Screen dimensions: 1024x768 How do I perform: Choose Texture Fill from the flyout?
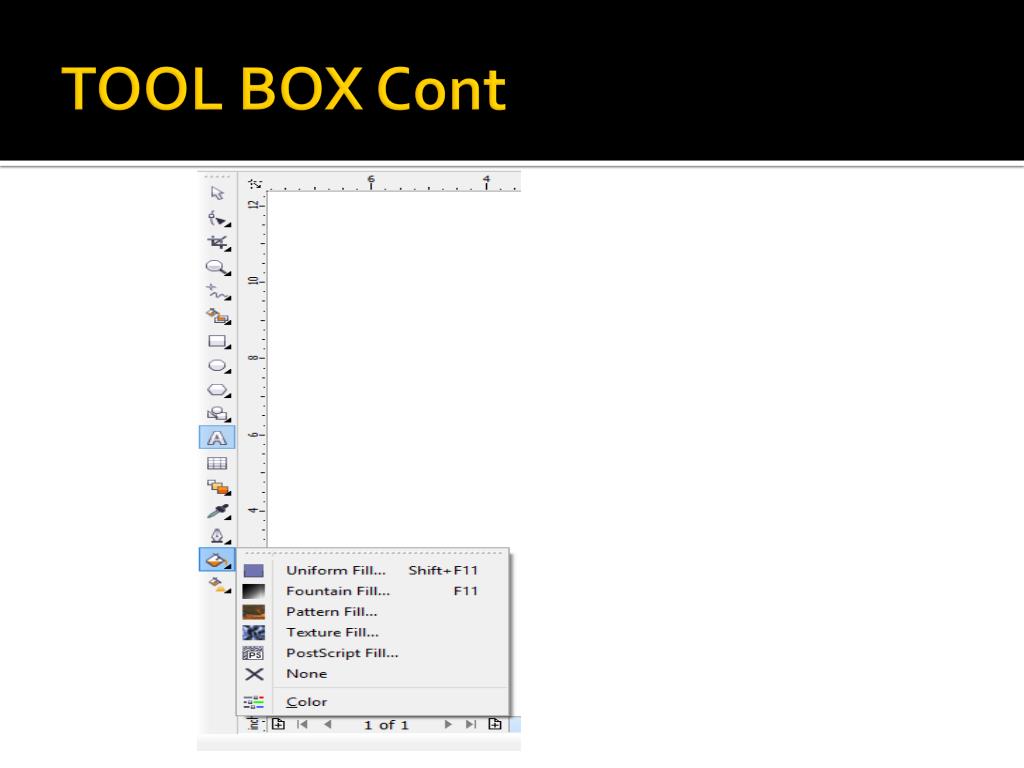coord(374,633)
